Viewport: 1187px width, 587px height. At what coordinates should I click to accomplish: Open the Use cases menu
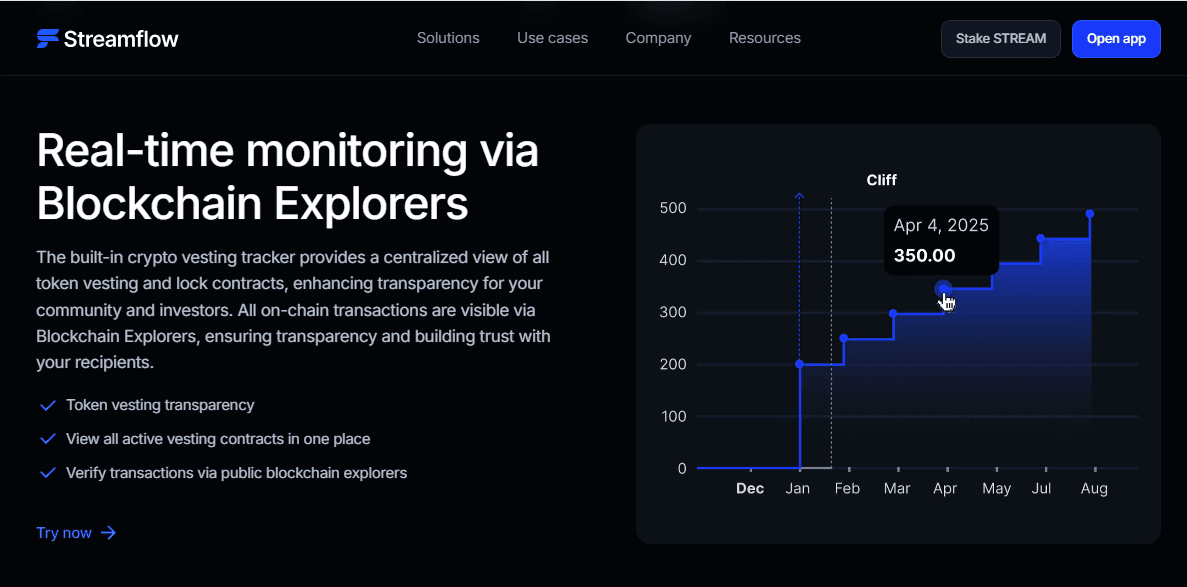(553, 38)
